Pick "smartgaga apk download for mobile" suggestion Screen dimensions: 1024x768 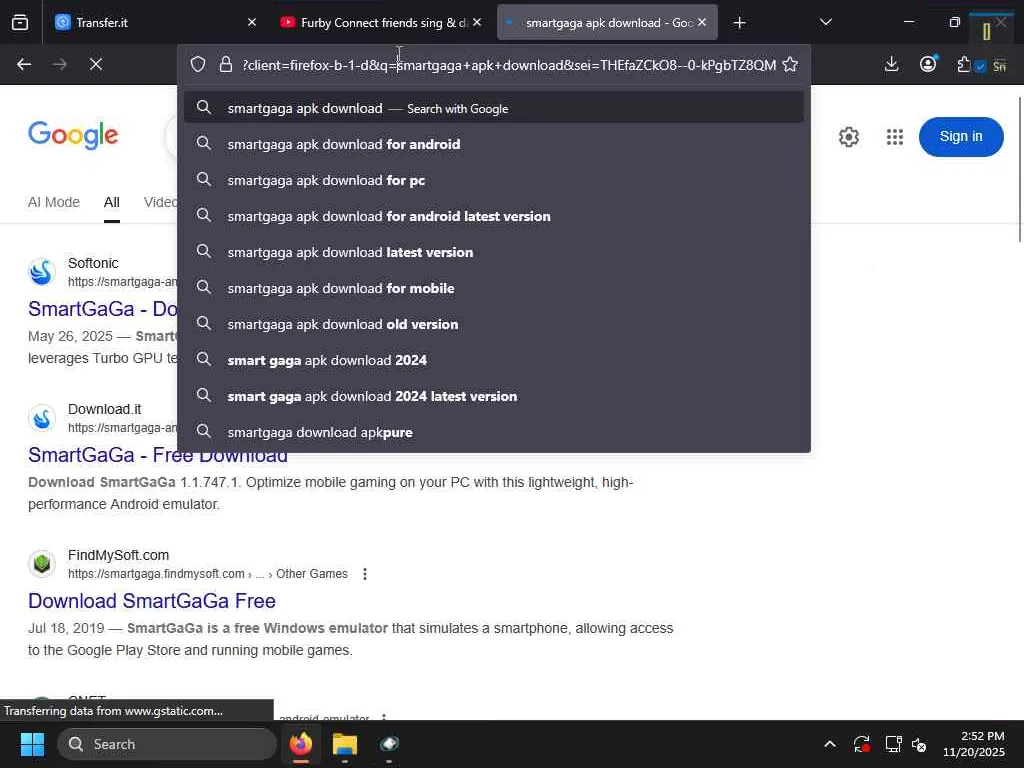[494, 288]
